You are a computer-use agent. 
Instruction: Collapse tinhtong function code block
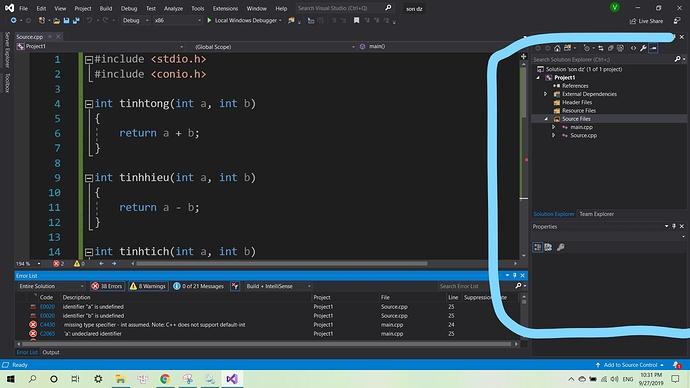88,104
